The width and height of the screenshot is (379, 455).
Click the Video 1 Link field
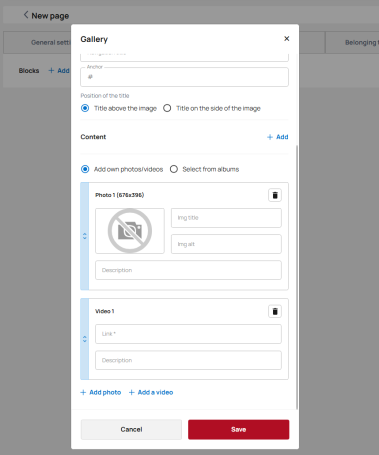pos(188,334)
